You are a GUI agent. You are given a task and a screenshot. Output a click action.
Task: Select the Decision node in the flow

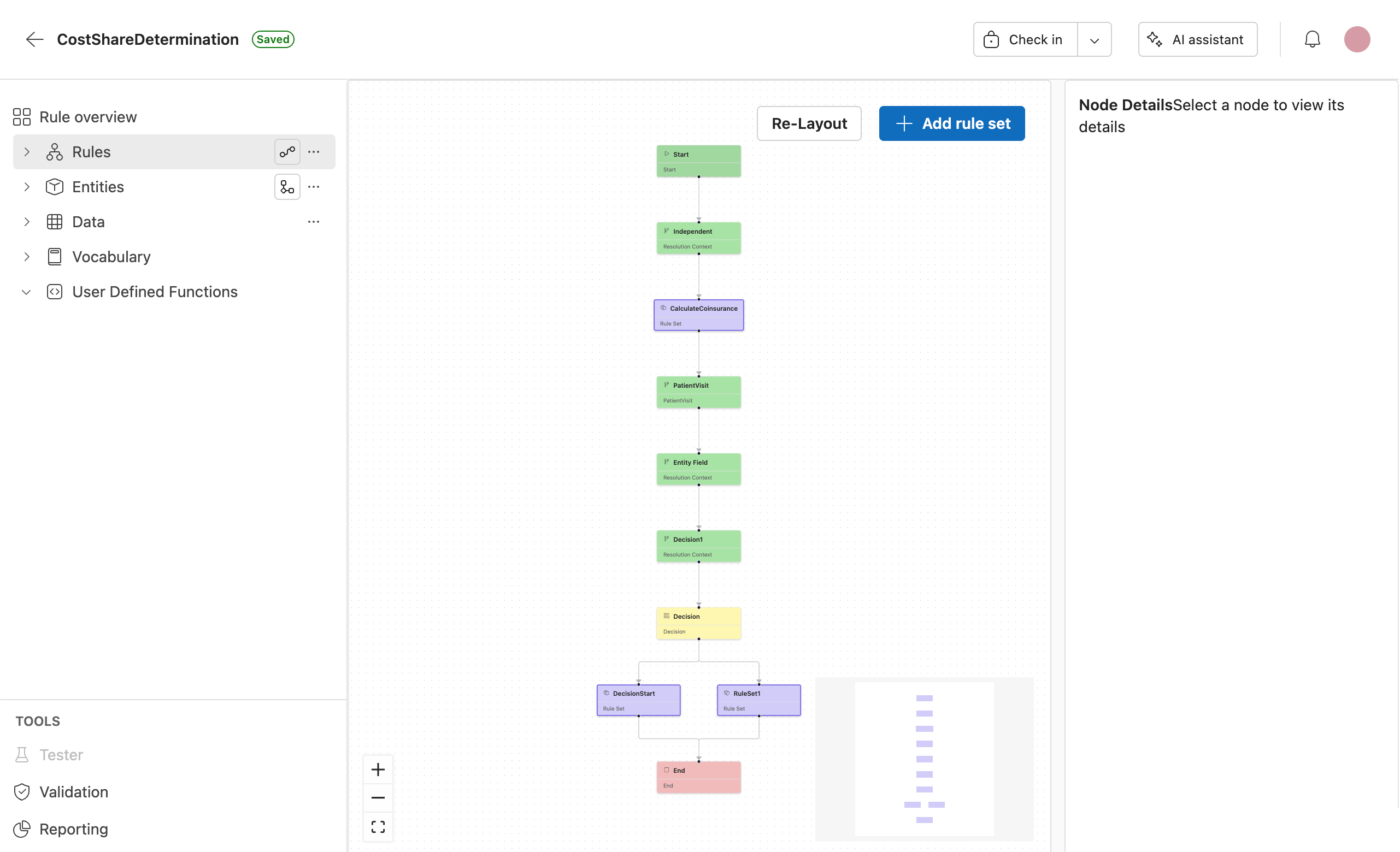698,622
